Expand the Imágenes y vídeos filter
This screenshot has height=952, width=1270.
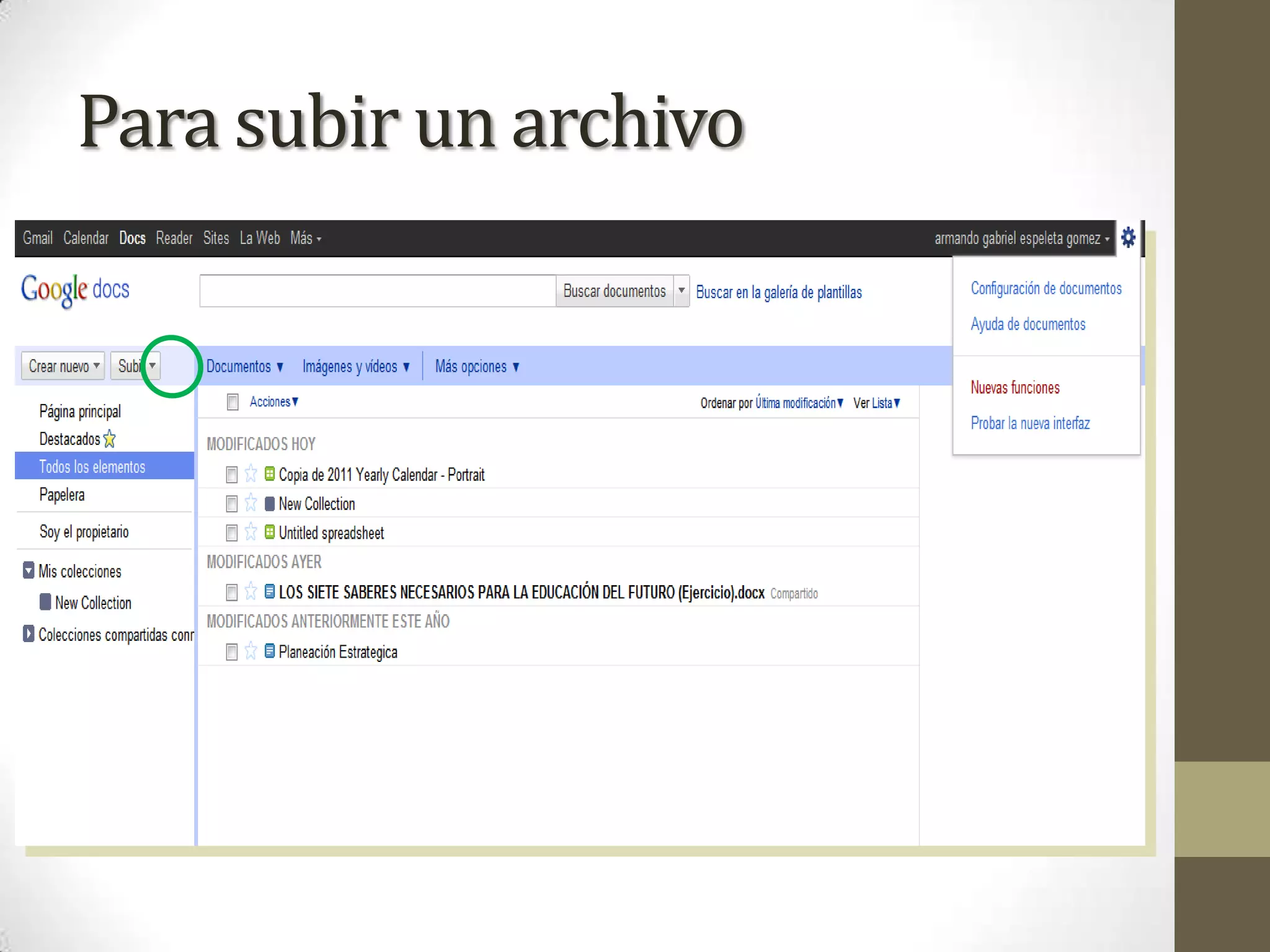coord(356,366)
